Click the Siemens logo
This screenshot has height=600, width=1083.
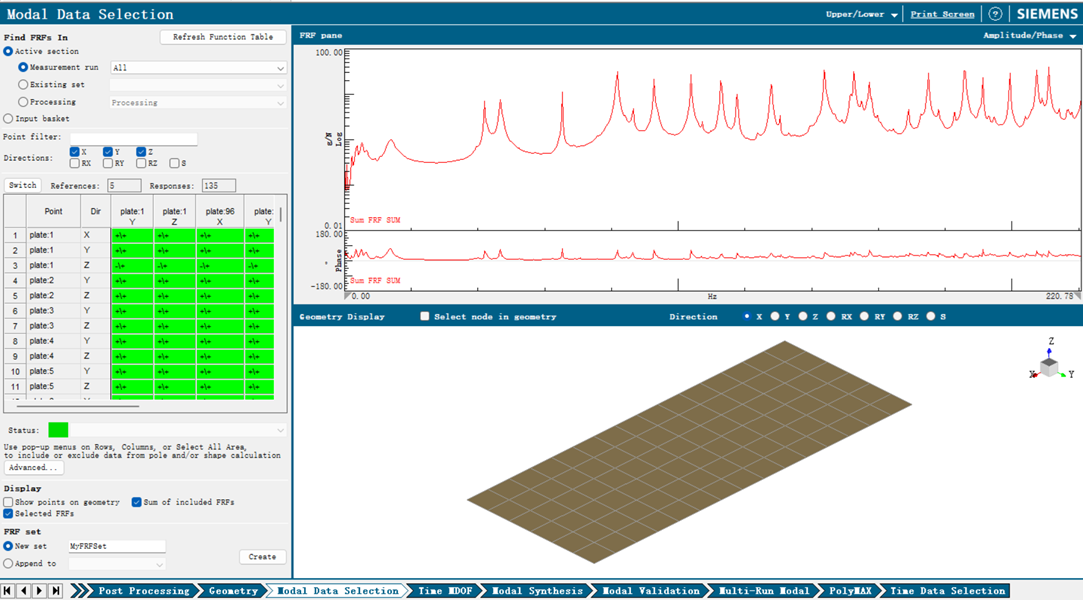coord(1047,14)
